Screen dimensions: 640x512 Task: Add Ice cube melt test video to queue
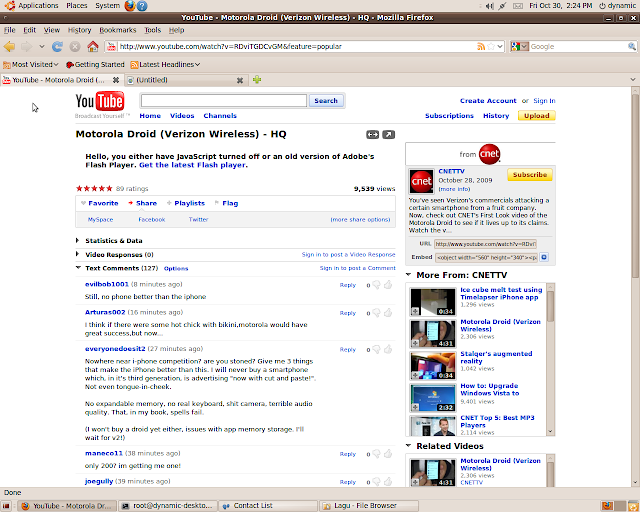point(415,312)
